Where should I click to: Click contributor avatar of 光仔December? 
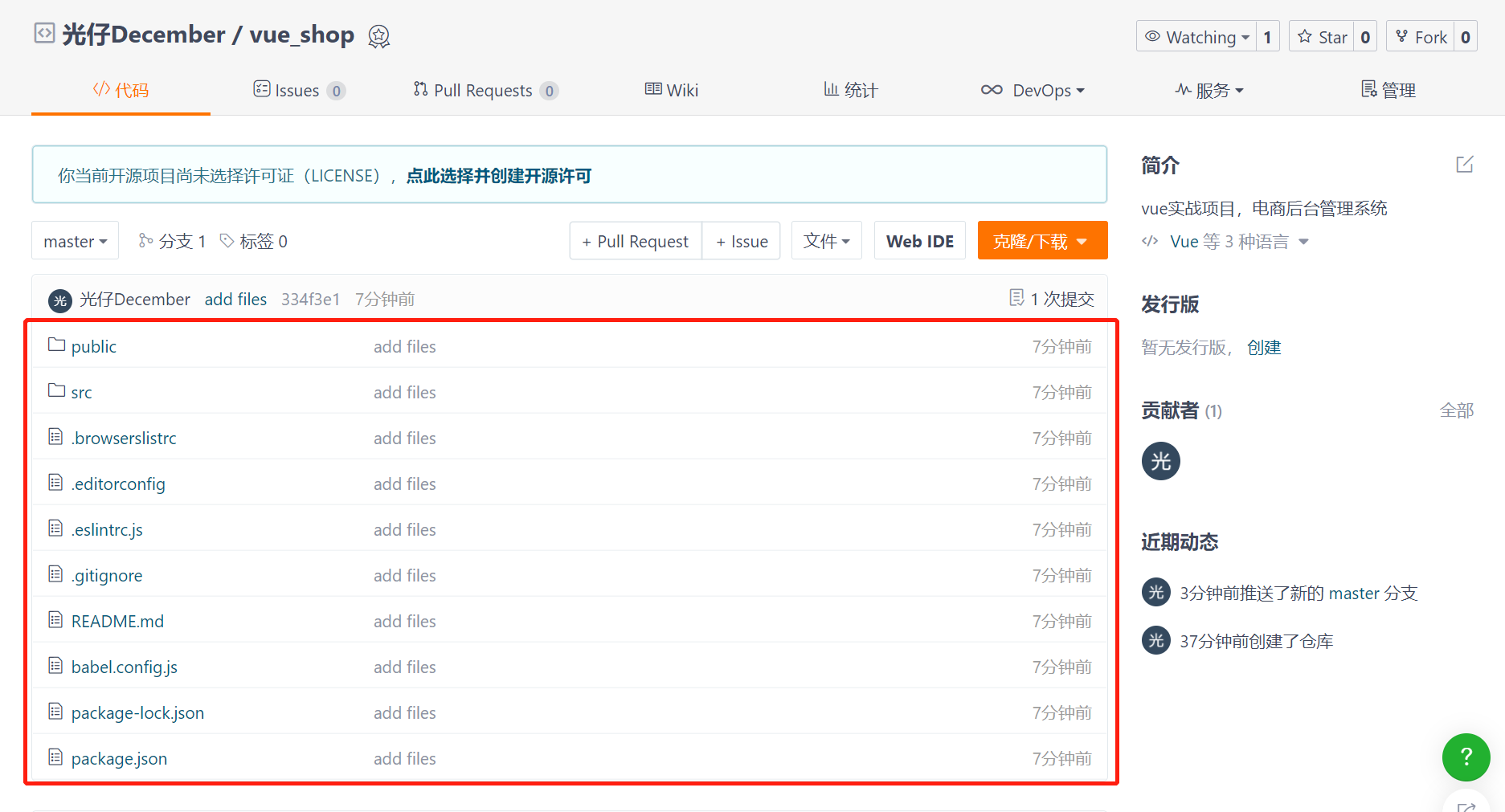tap(1160, 461)
